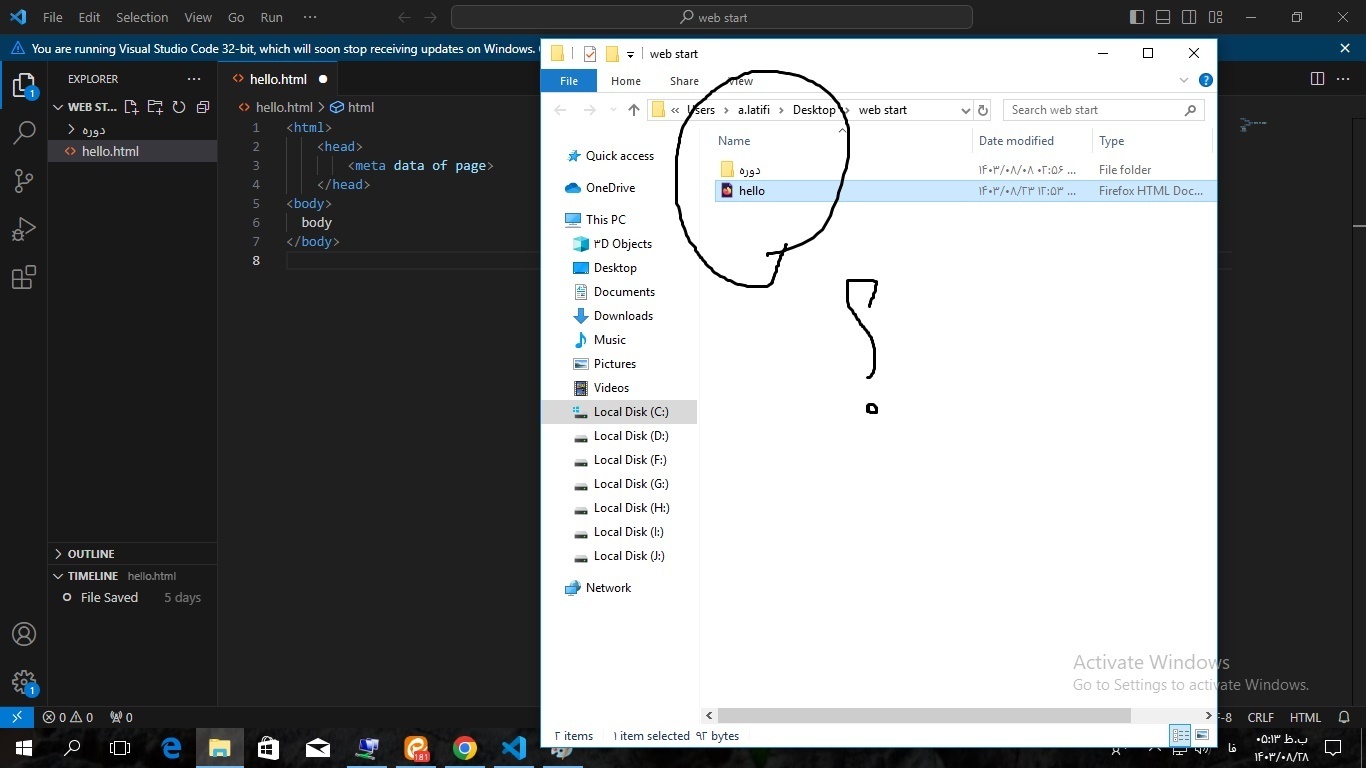This screenshot has height=768, width=1366.
Task: Open the File tab in File Explorer
Action: coord(569,81)
